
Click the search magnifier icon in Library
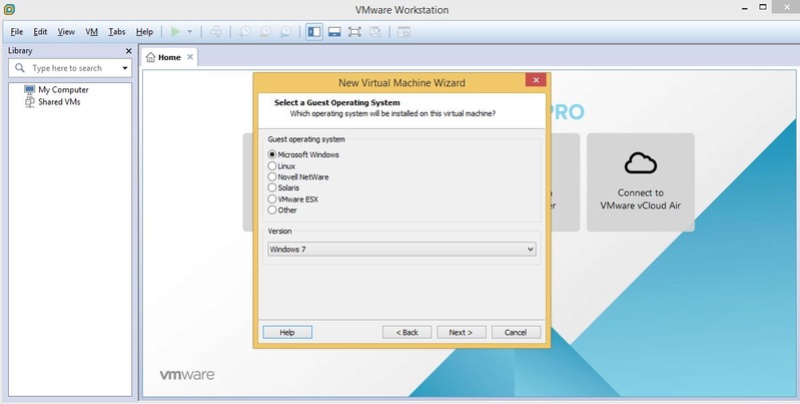20,68
